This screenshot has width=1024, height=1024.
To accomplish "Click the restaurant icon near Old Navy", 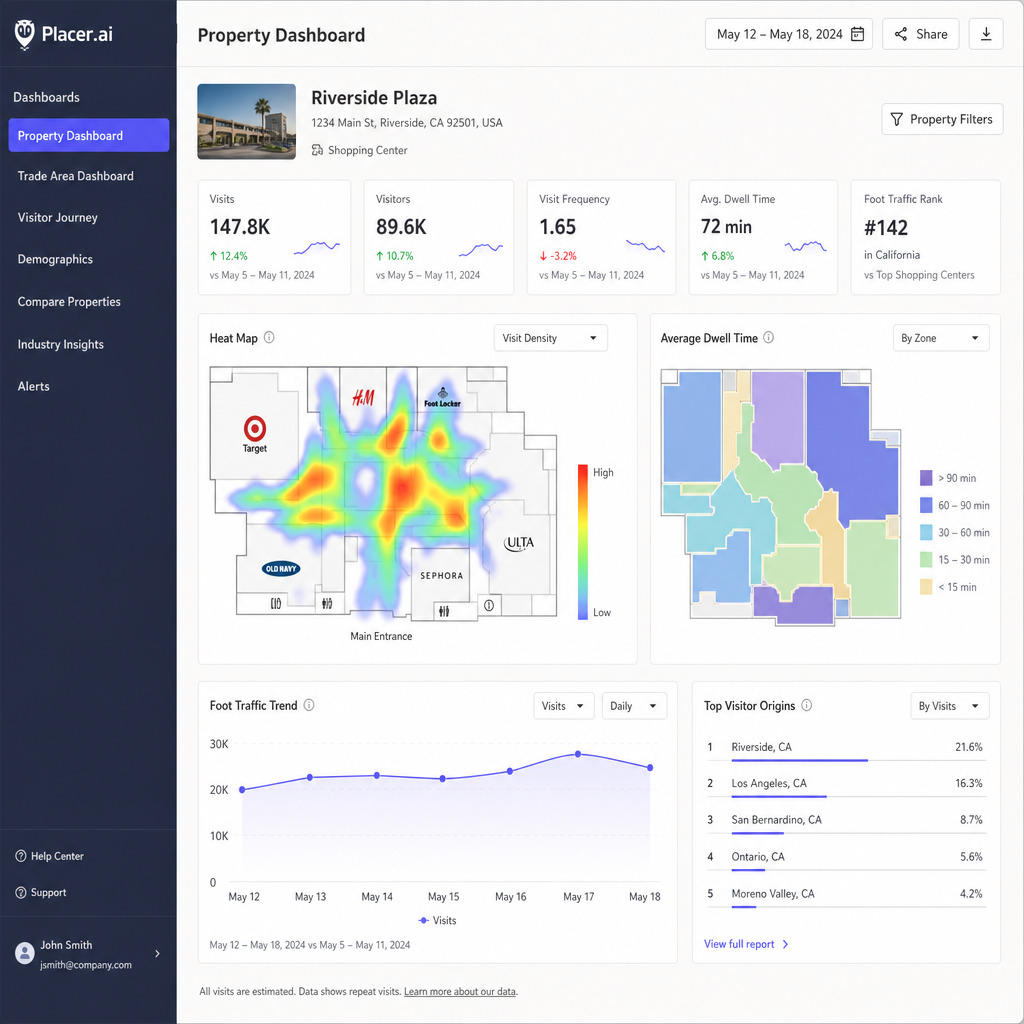I will coord(276,603).
